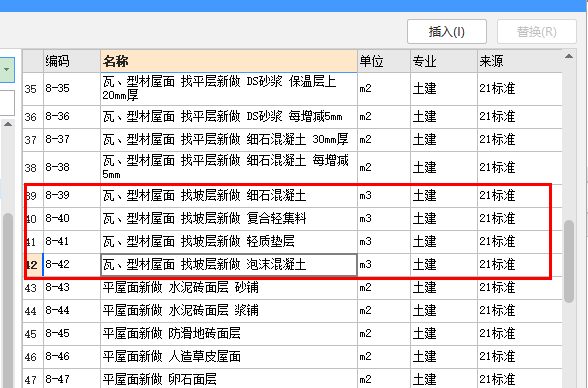Click name 平屋面新做 水泥砖面层 浆铺

229,311
